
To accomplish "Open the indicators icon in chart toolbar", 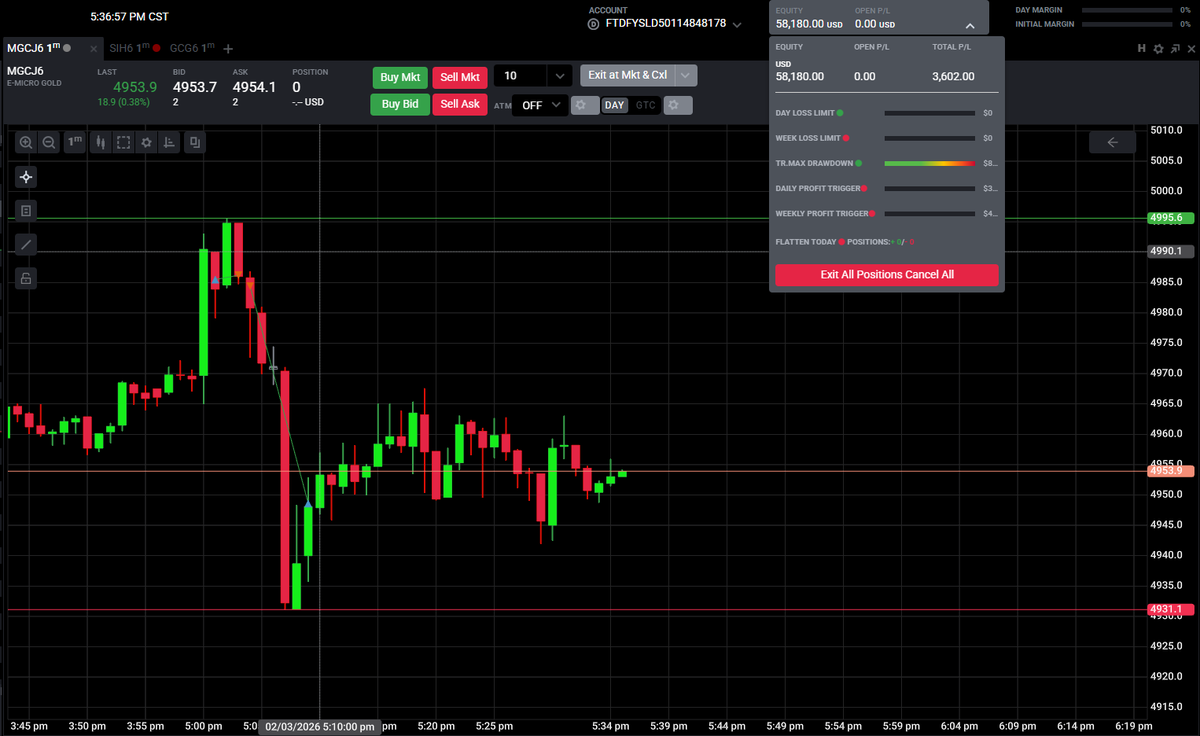I will 169,143.
